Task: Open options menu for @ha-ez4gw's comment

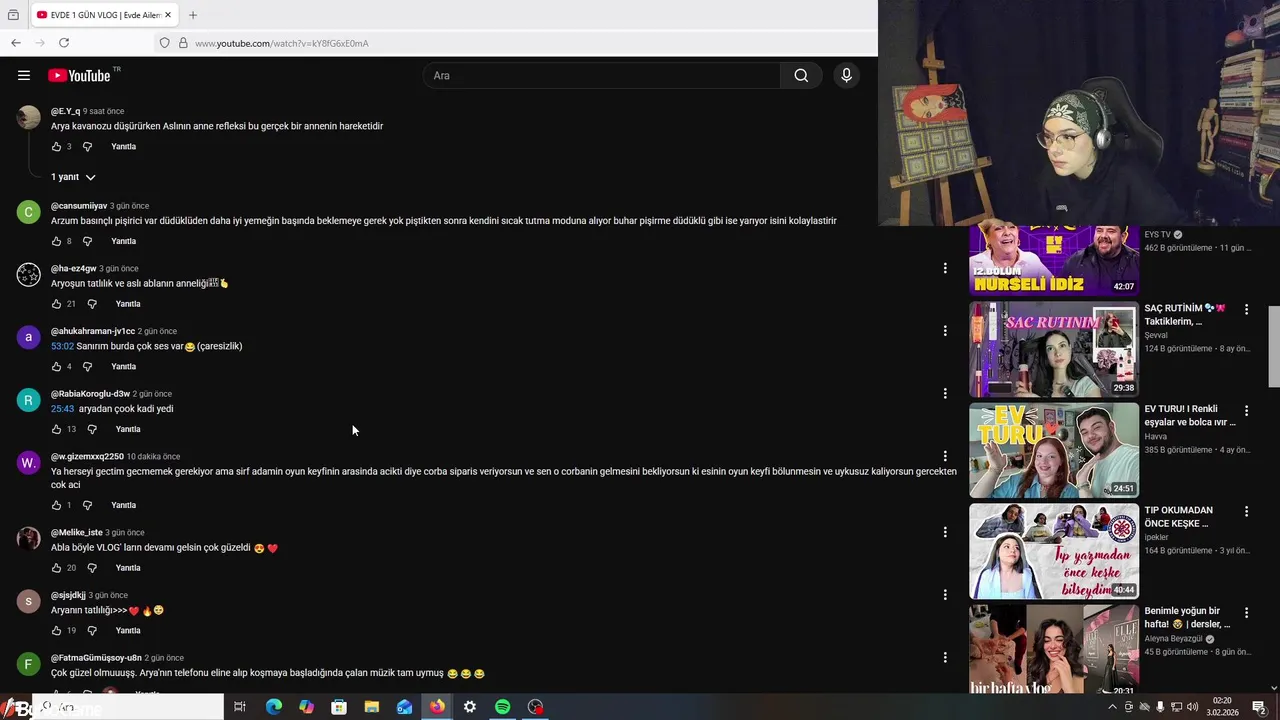Action: click(x=945, y=268)
